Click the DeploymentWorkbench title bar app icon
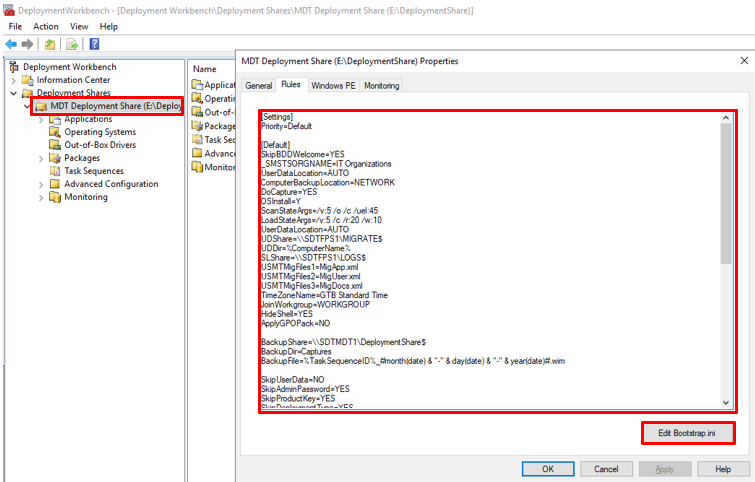The height and width of the screenshot is (482, 755). coord(9,10)
